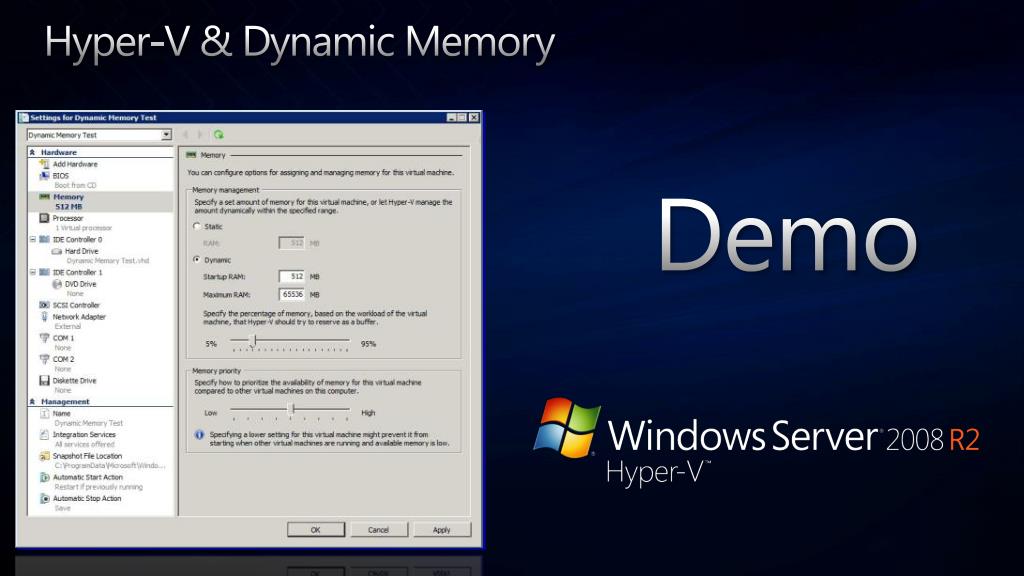Viewport: 1024px width, 576px height.
Task: Click the Maximum RAM field
Action: 292,295
